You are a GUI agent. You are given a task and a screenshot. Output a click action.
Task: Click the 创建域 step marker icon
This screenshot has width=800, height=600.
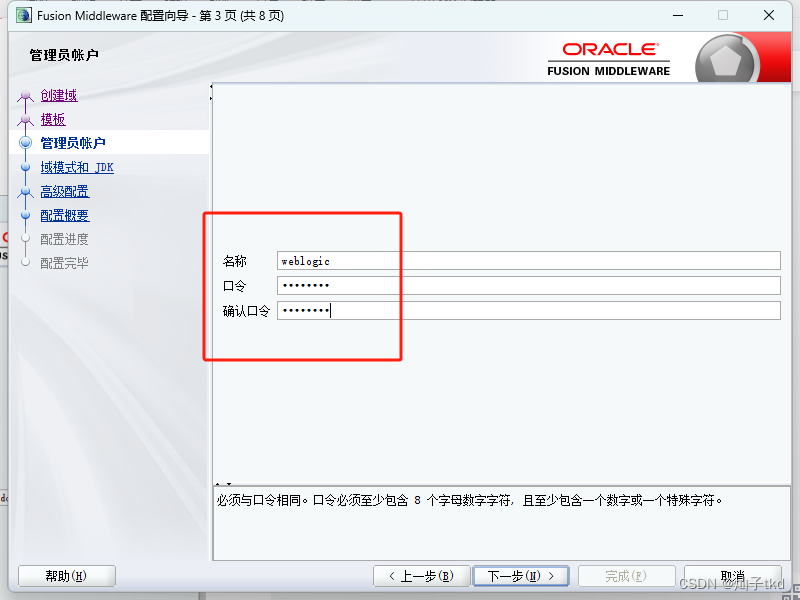point(25,96)
